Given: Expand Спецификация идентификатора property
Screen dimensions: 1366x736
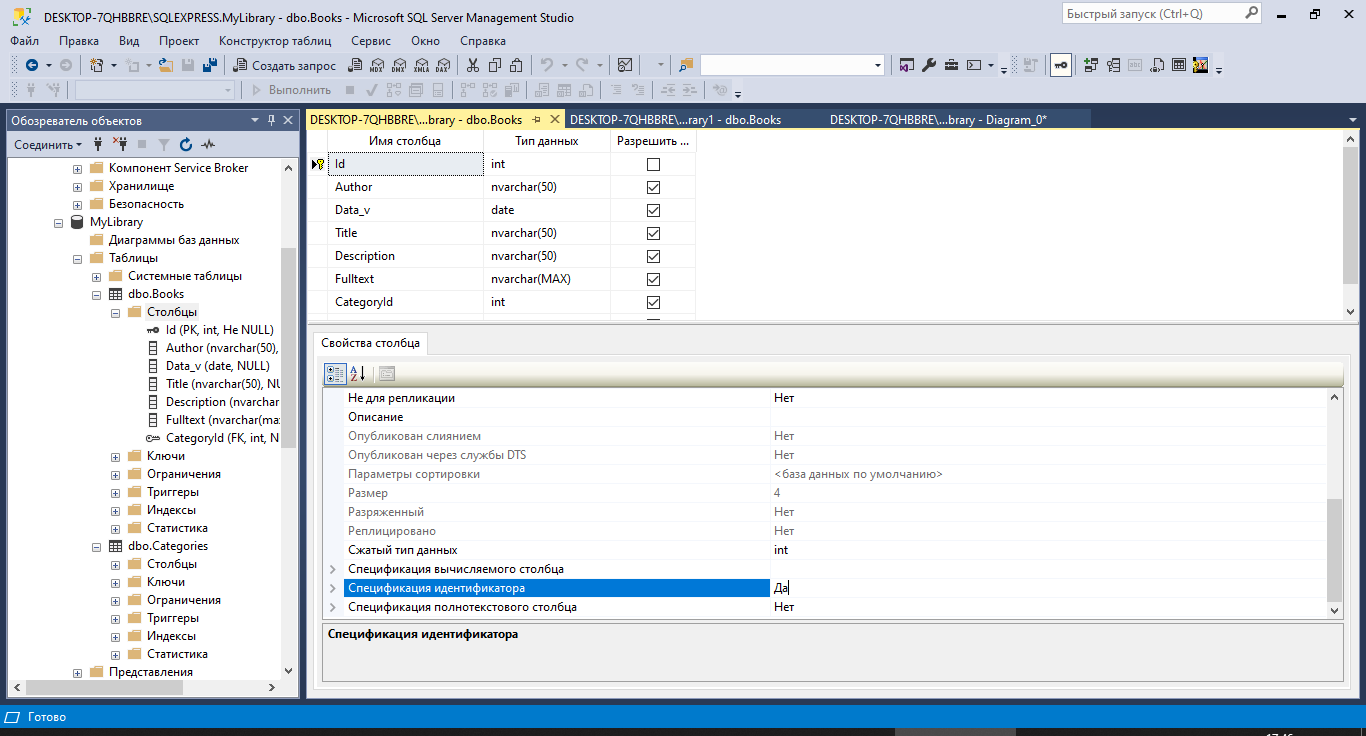Looking at the screenshot, I should coord(333,588).
